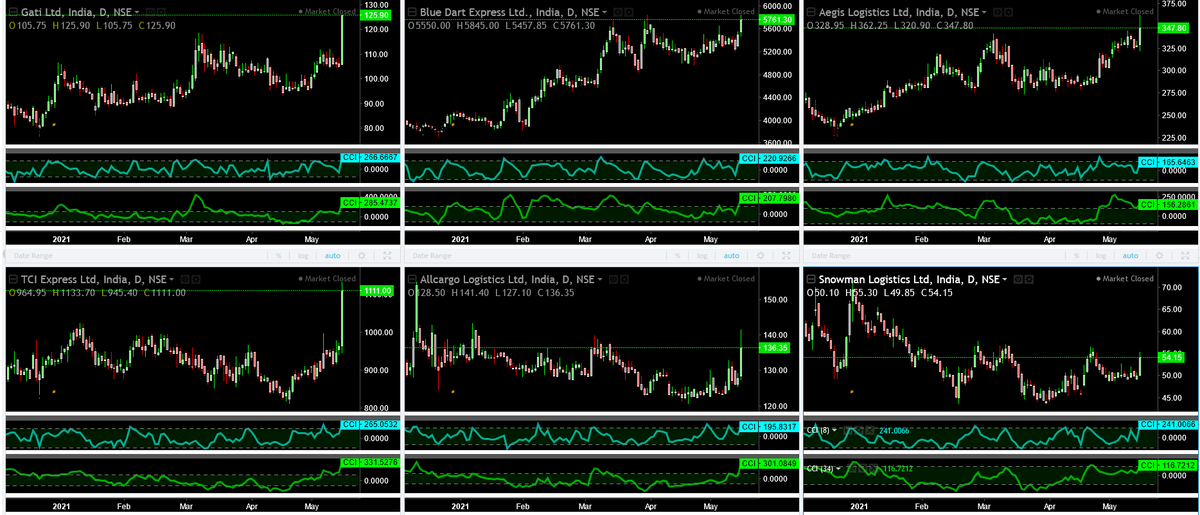Toggle auto scale above TCI Express chart

pyautogui.click(x=333, y=256)
